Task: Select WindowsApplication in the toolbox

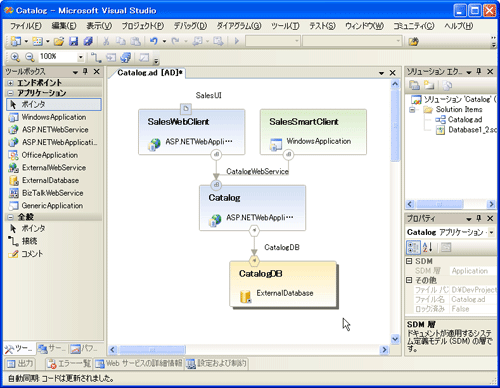Action: [53, 117]
